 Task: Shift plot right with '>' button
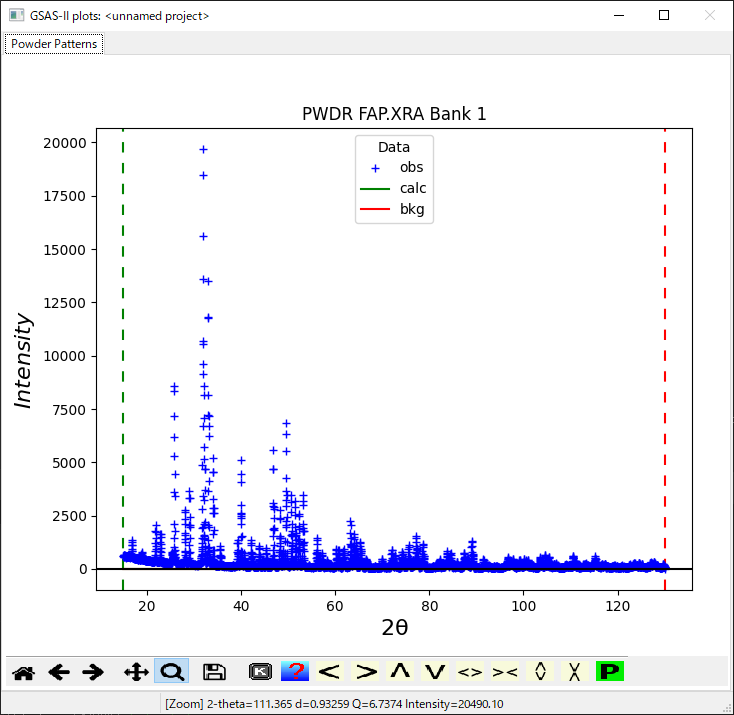click(366, 672)
